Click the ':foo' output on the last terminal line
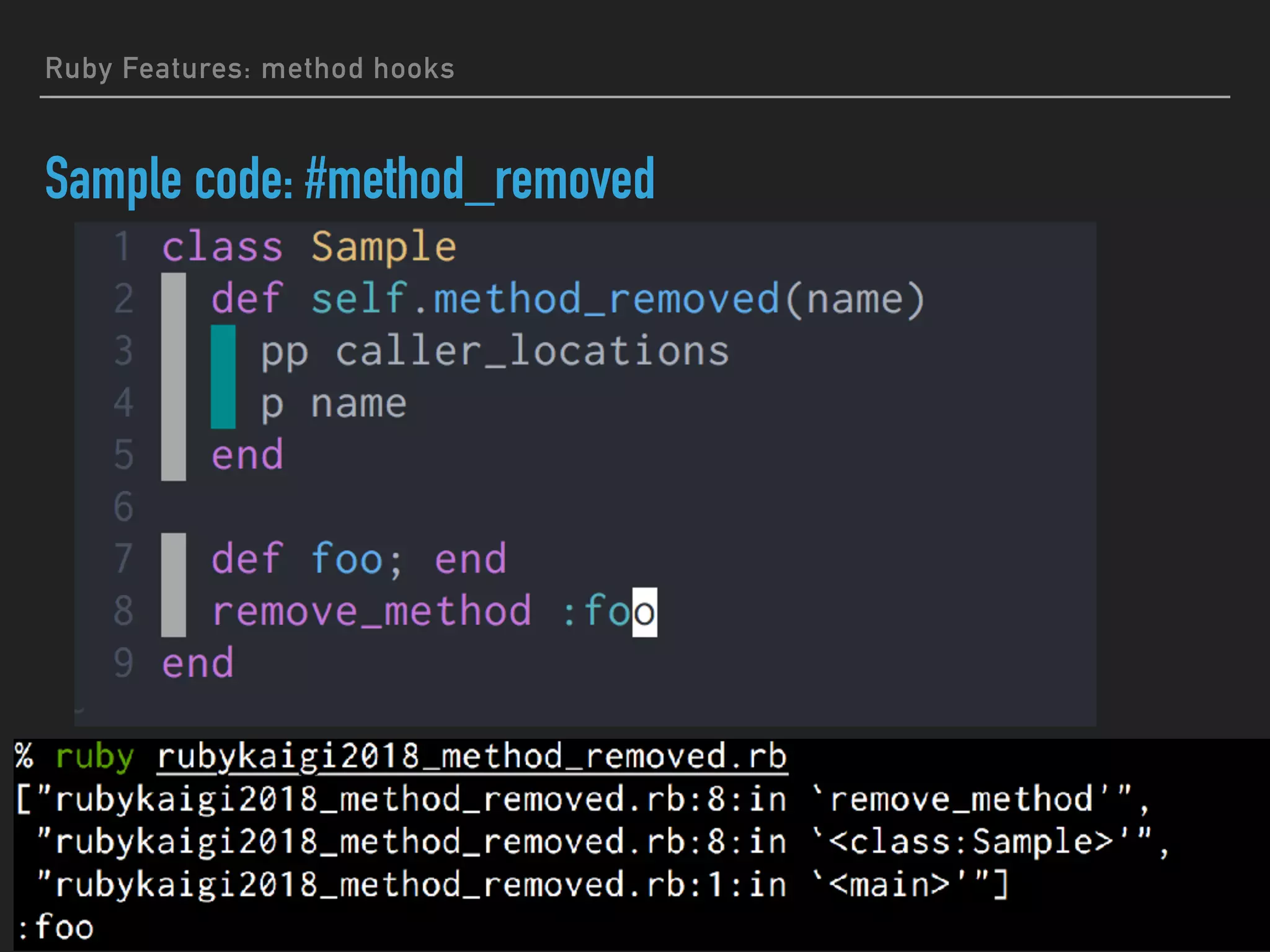 [56, 928]
